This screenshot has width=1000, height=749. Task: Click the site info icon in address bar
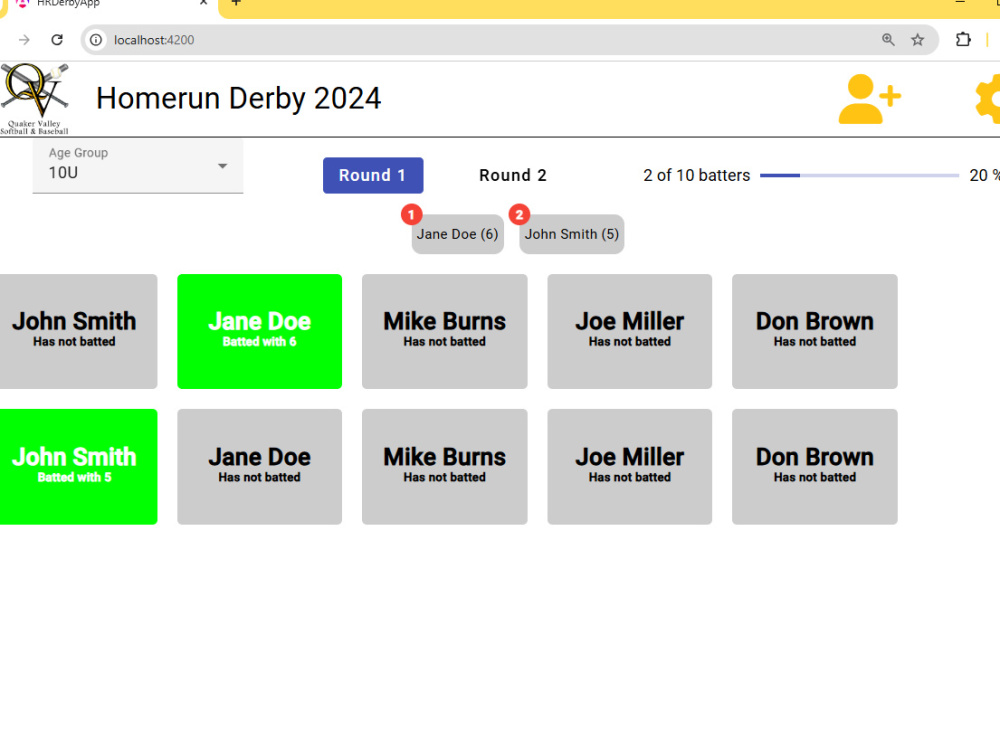tap(96, 40)
